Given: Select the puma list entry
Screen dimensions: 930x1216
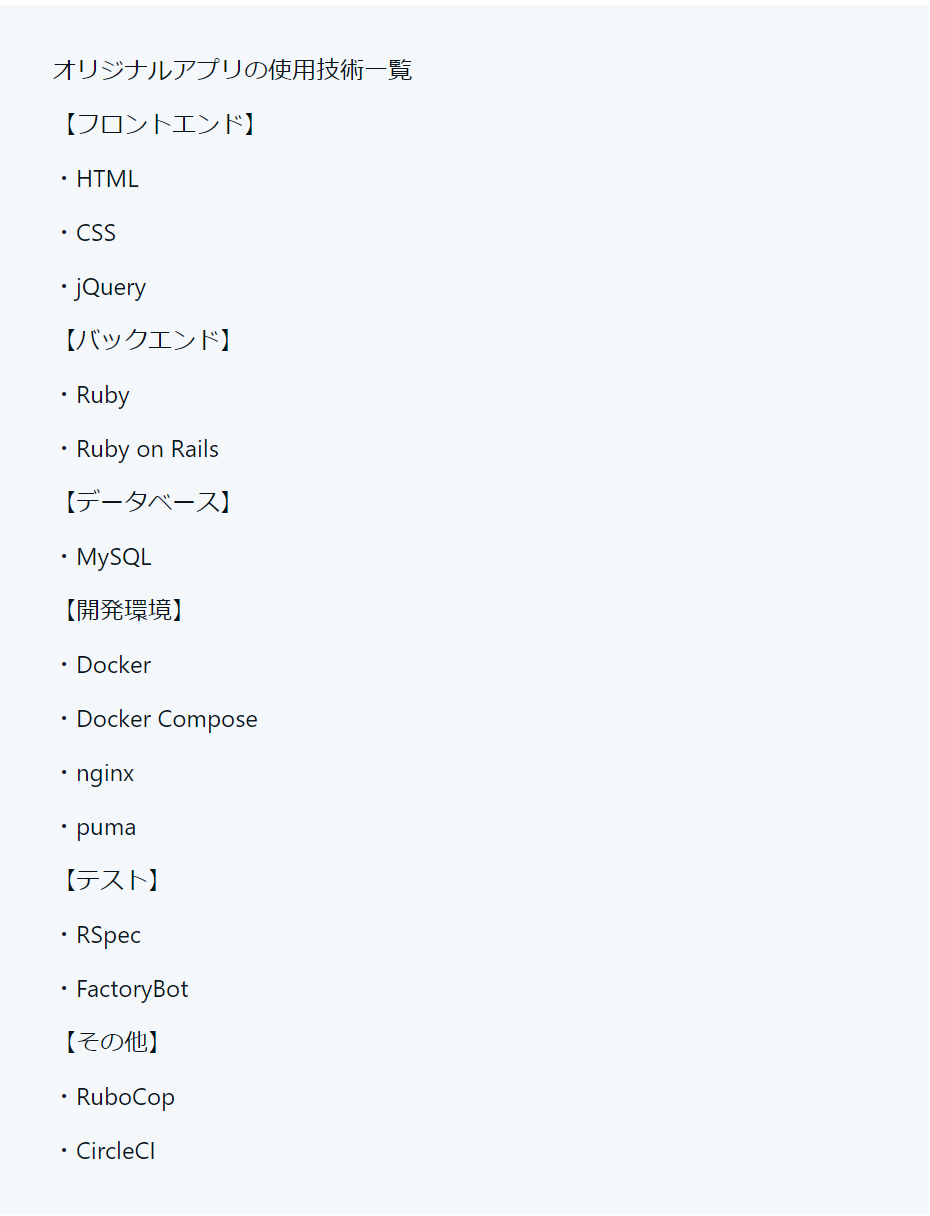Looking at the screenshot, I should (106, 827).
